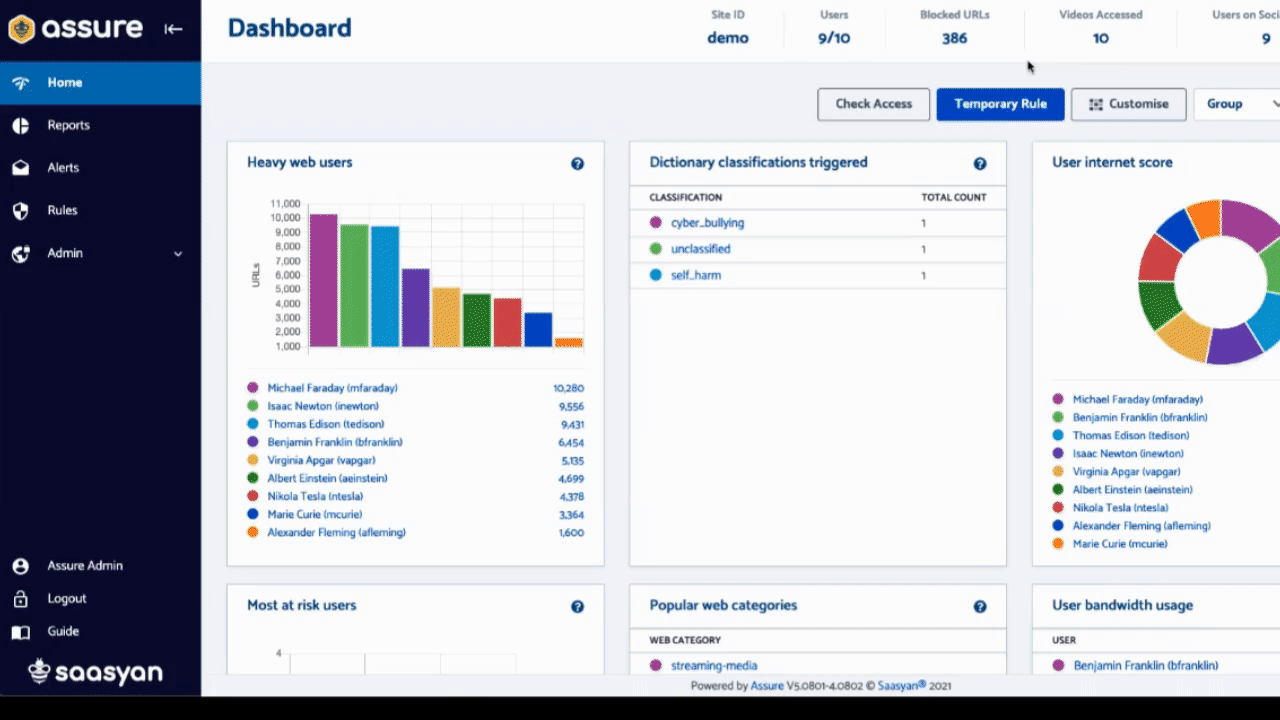Click the Temporary Rule button
Screen dimensions: 1280x720
[1000, 104]
